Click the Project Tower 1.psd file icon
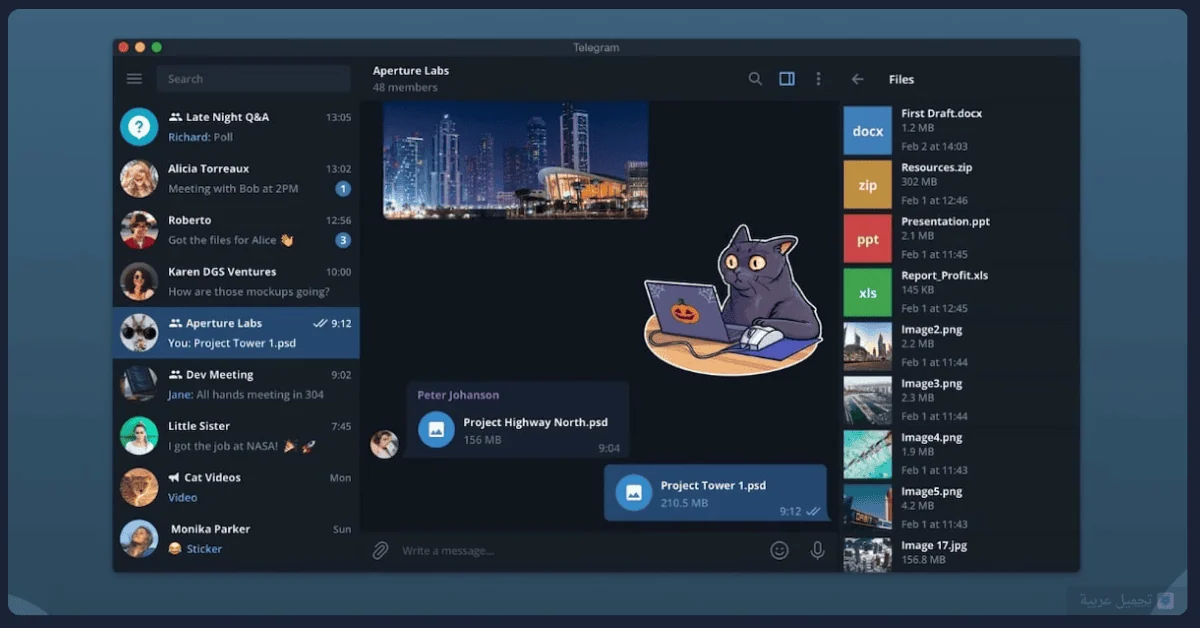The height and width of the screenshot is (628, 1200). click(634, 492)
